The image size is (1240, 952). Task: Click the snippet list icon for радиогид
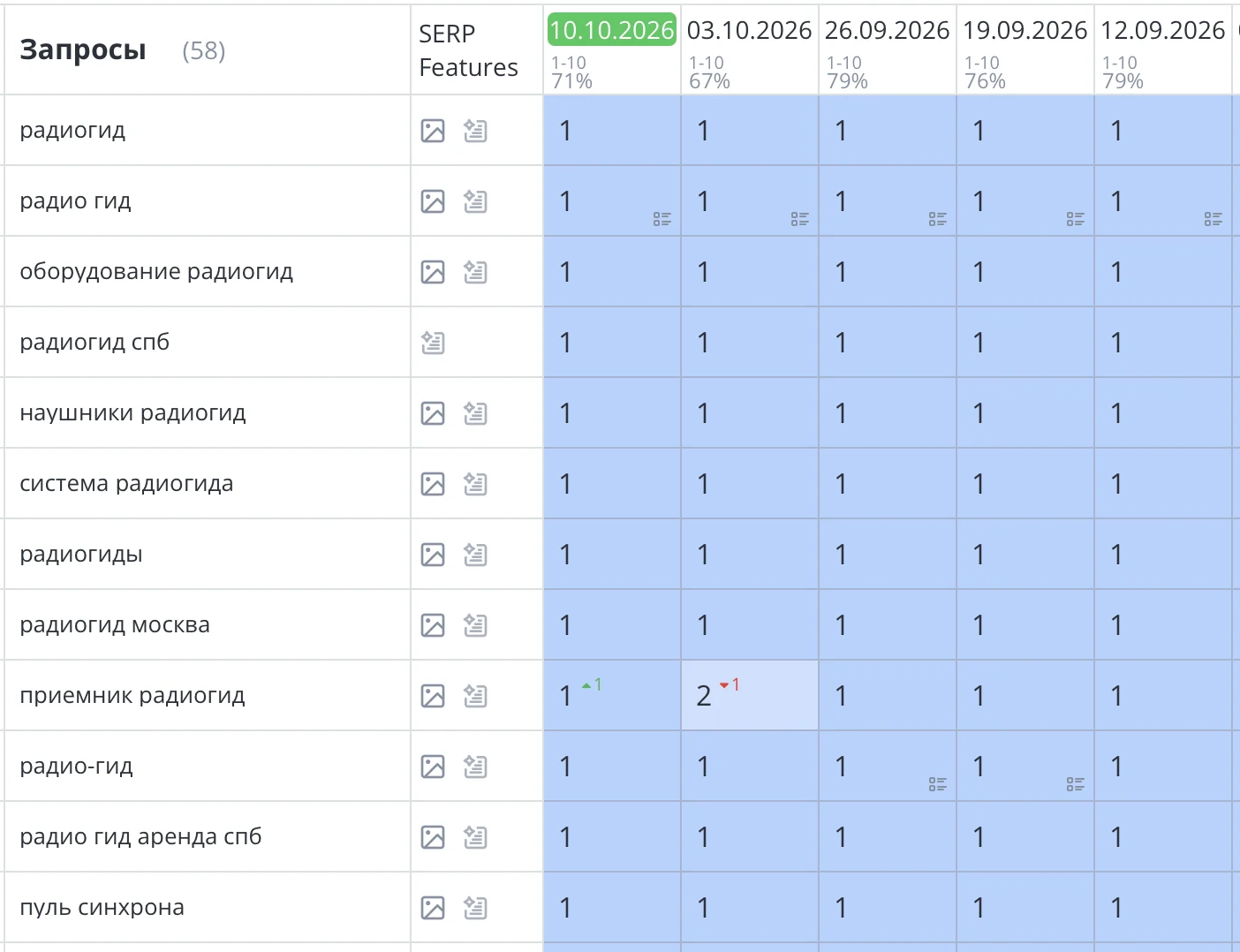pyautogui.click(x=475, y=131)
